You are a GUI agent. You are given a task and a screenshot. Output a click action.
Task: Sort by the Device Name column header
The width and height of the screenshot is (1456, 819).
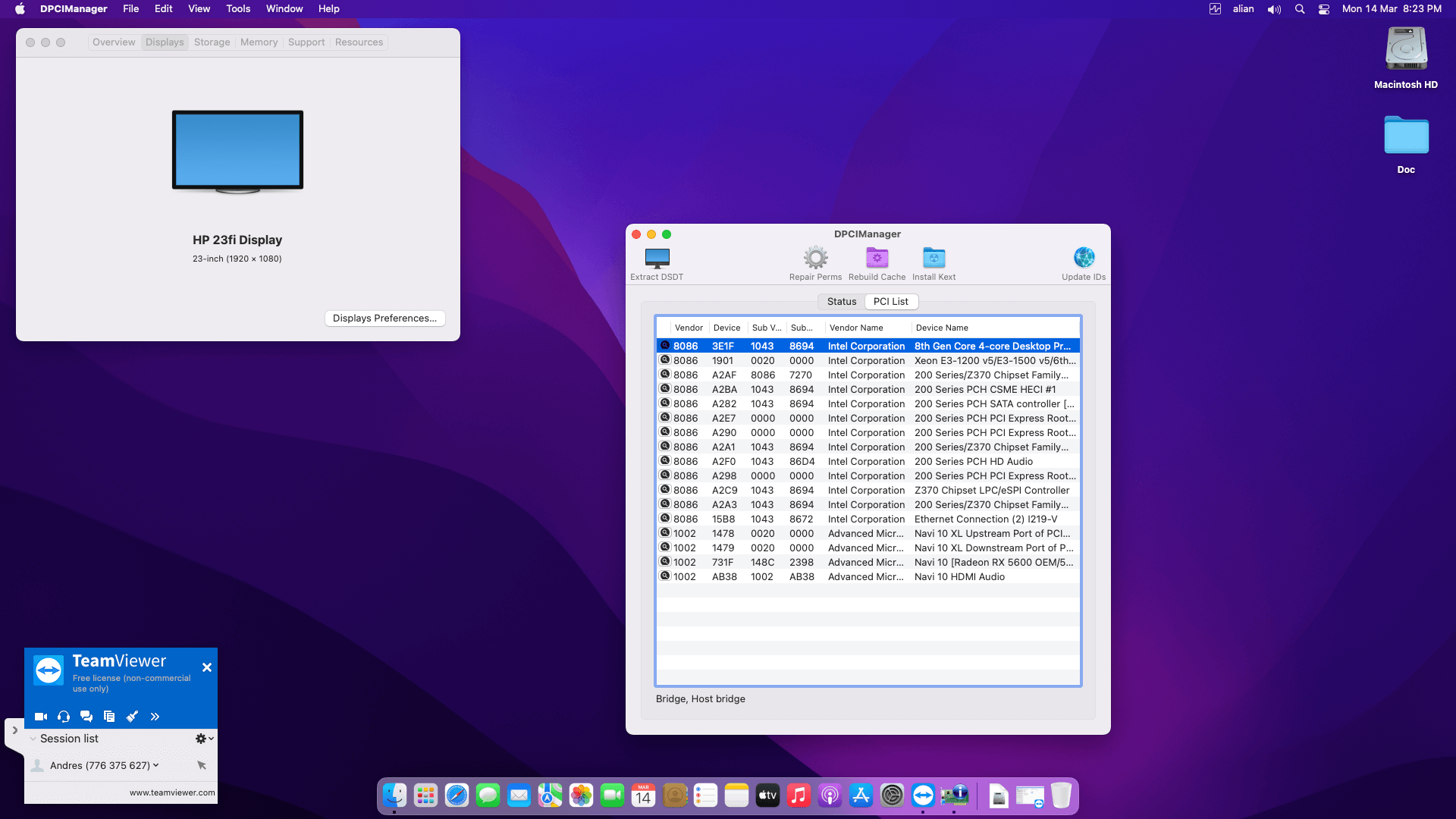(996, 328)
